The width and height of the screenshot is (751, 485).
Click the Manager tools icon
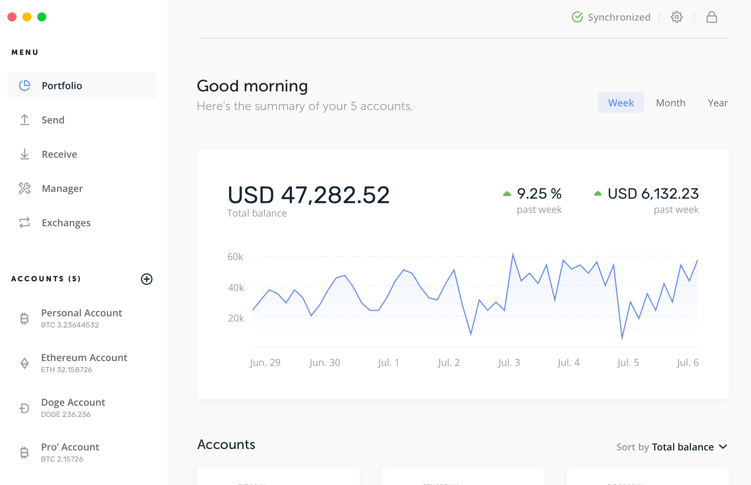click(25, 188)
